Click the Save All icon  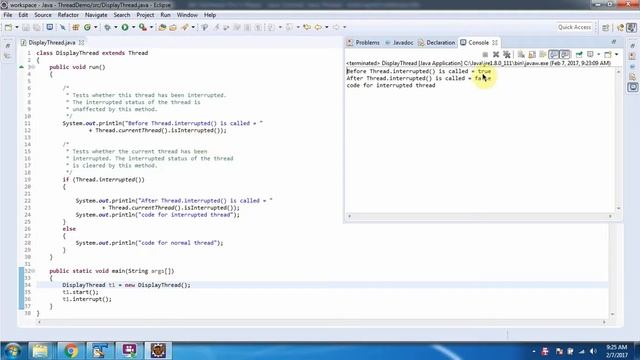coord(37,27)
